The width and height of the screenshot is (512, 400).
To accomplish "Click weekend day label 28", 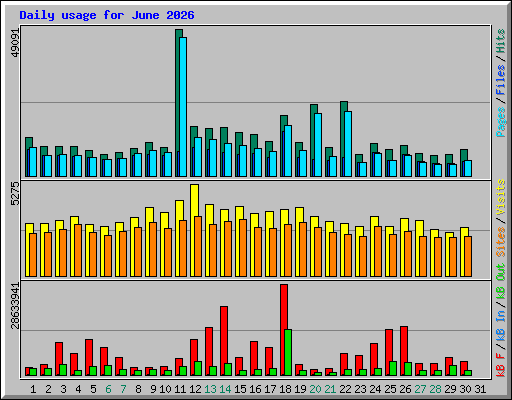I will coord(435,389).
